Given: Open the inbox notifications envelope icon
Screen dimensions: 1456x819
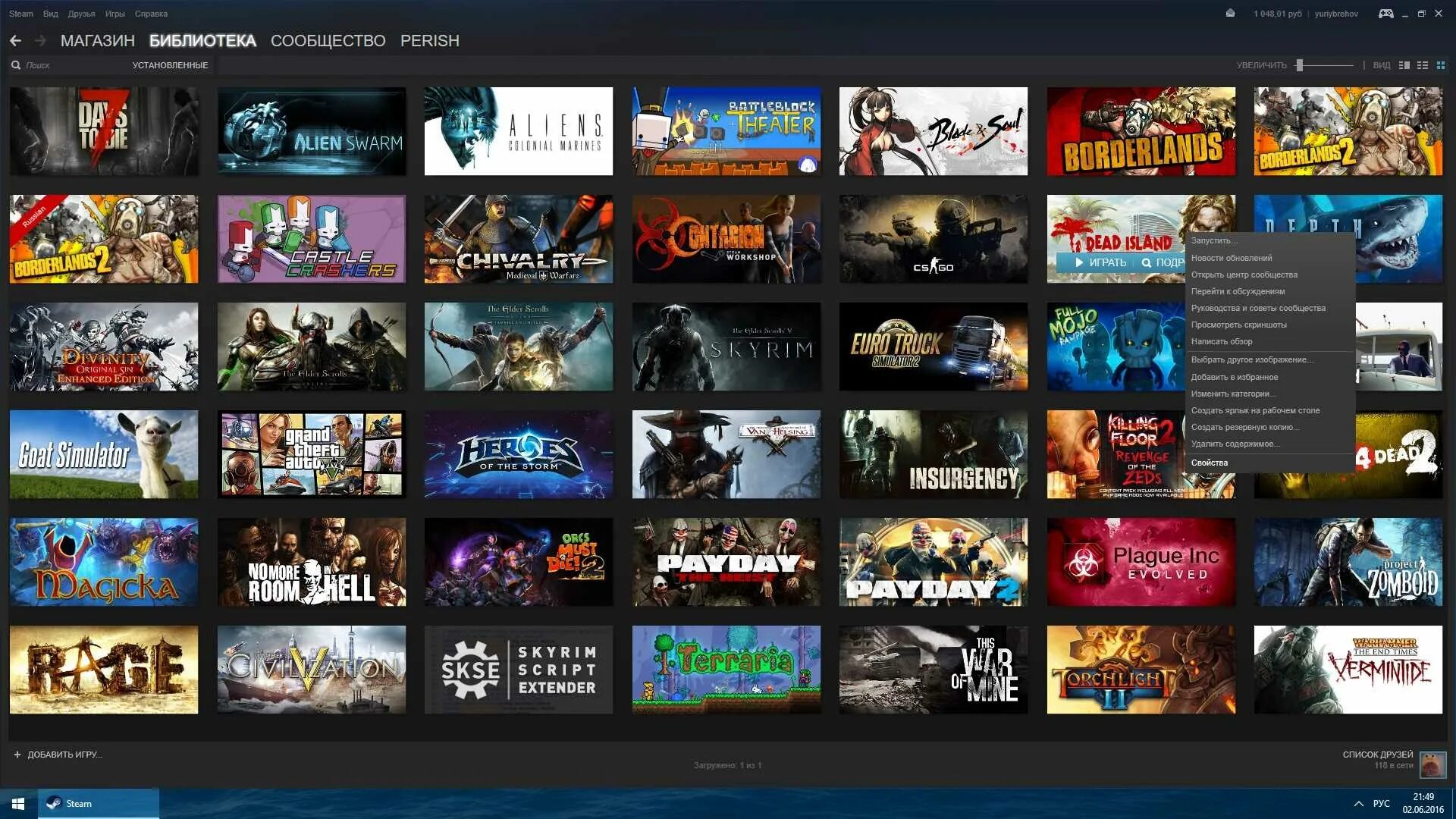Looking at the screenshot, I should pos(1230,14).
